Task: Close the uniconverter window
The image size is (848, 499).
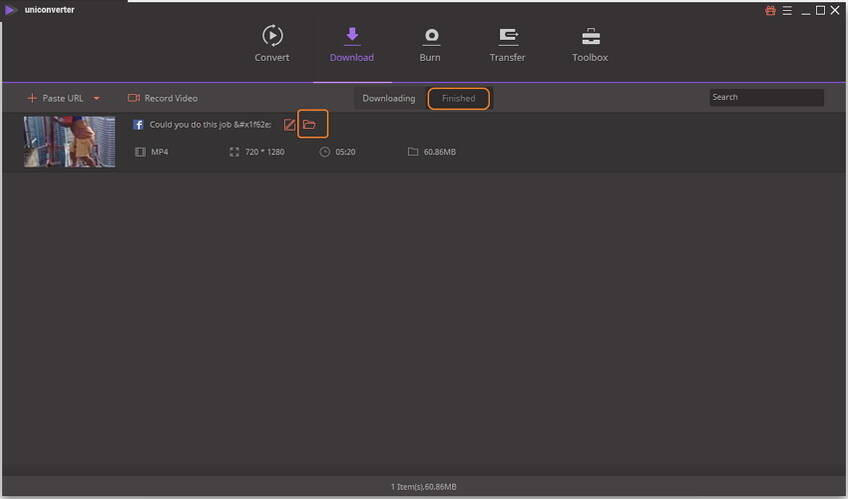Action: [x=835, y=10]
